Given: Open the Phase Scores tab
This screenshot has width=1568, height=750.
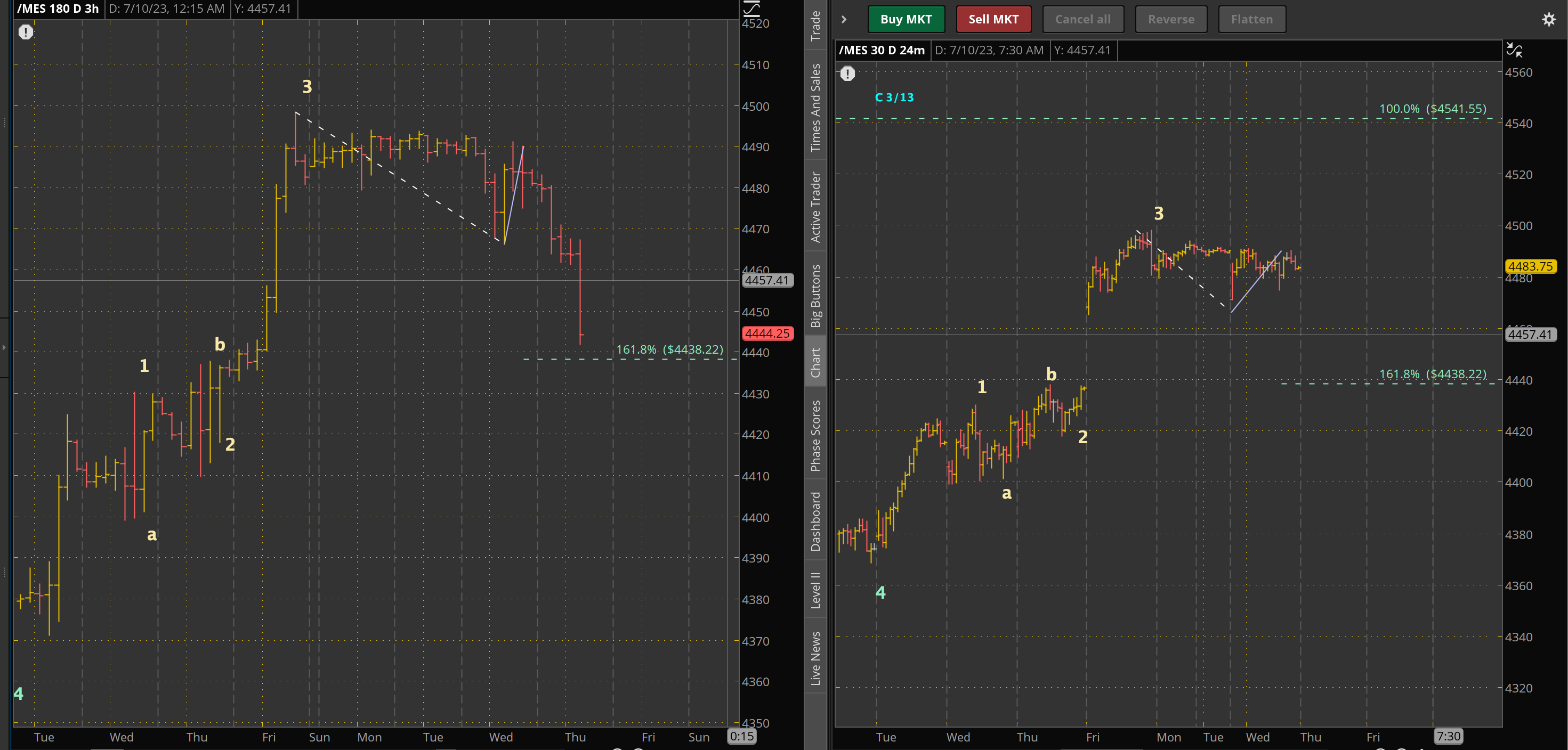Looking at the screenshot, I should (815, 436).
